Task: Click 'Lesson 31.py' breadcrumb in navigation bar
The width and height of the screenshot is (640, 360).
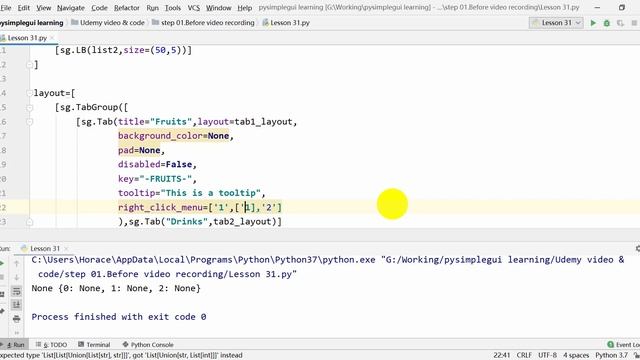Action: pos(286,22)
